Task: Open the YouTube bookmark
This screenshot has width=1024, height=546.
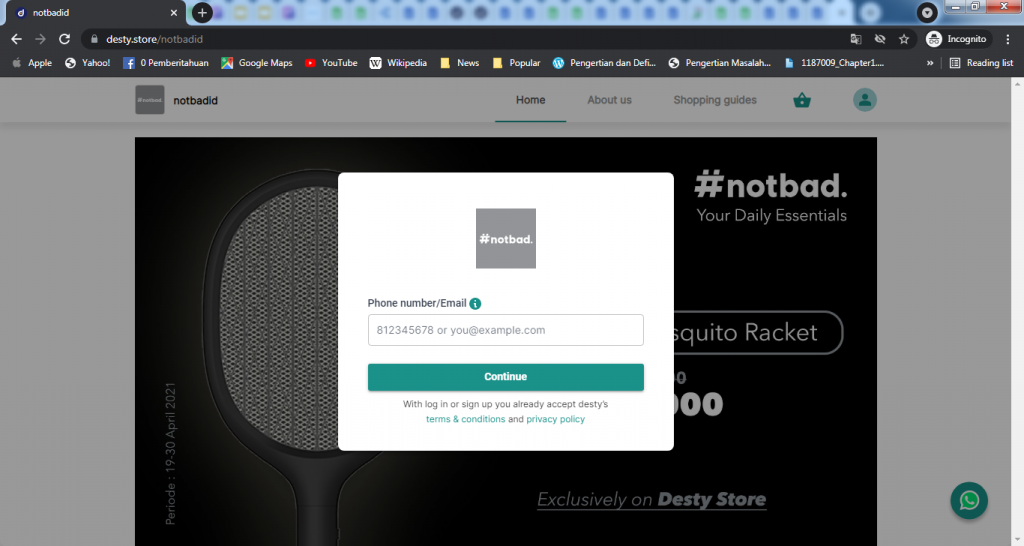Action: pos(331,63)
